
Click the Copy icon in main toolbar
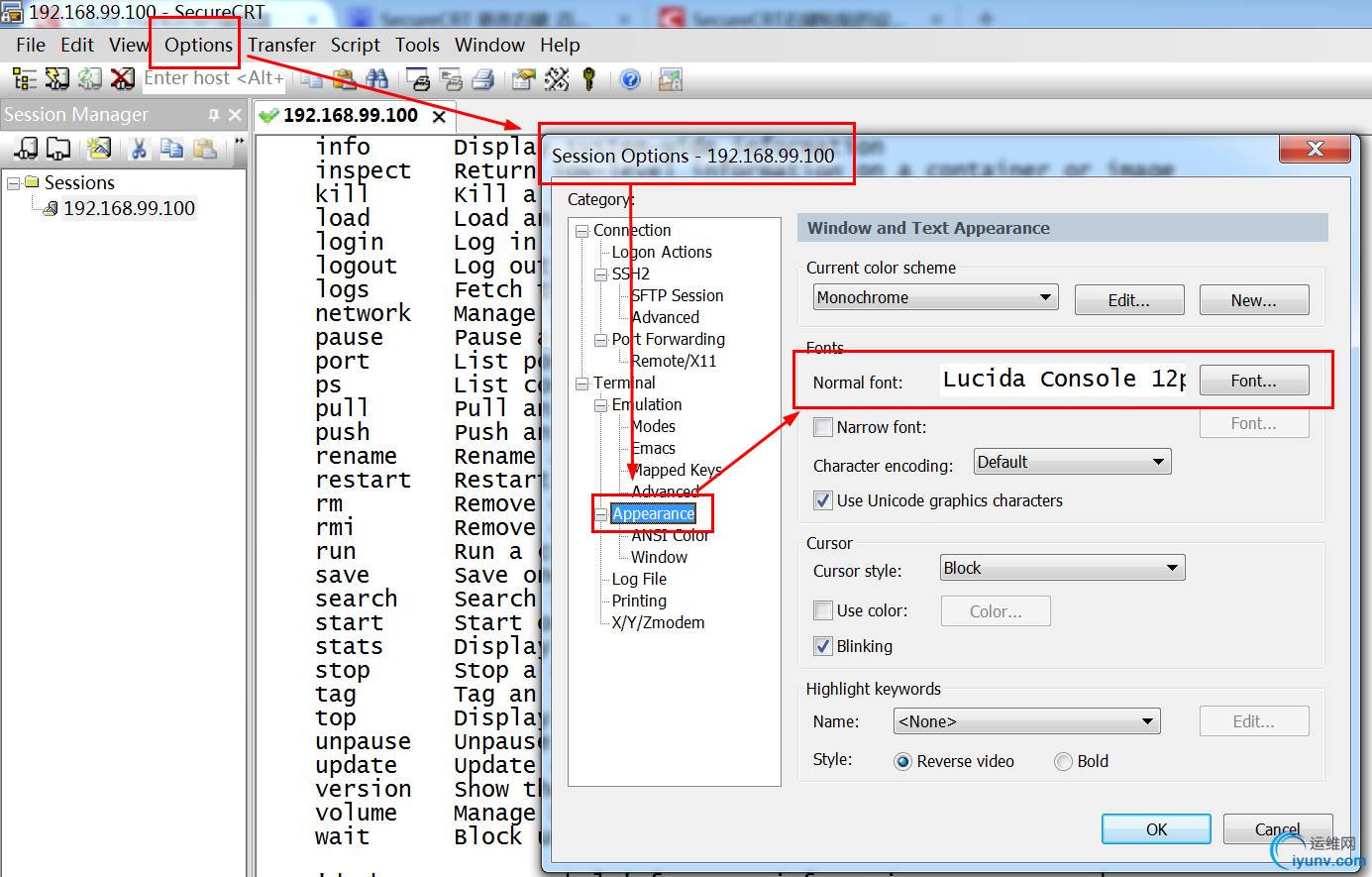[x=312, y=79]
